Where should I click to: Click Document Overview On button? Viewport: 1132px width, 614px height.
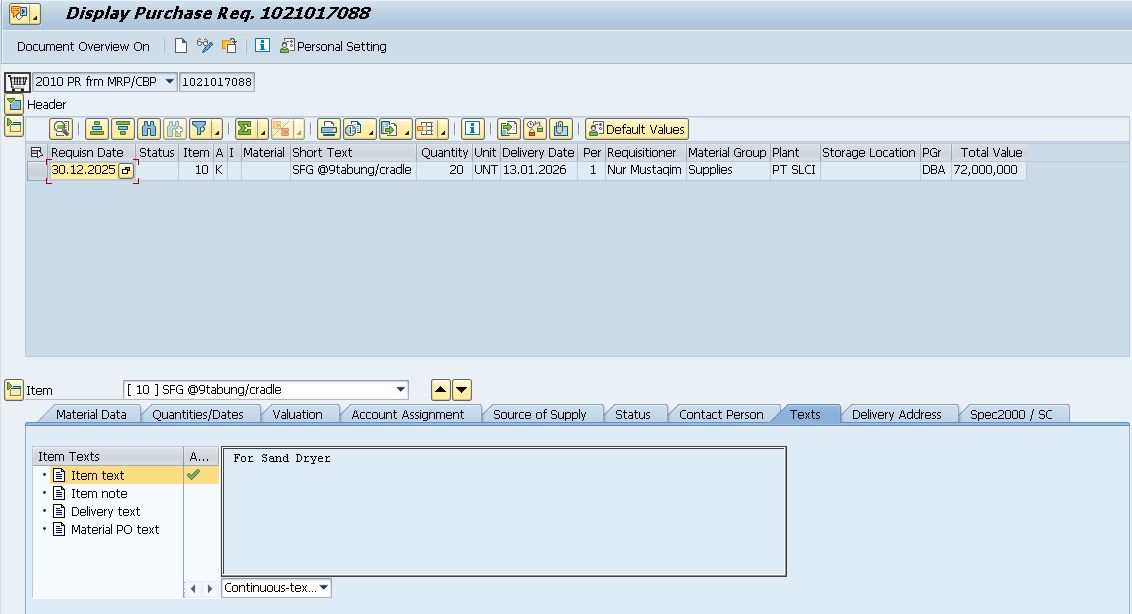(83, 46)
